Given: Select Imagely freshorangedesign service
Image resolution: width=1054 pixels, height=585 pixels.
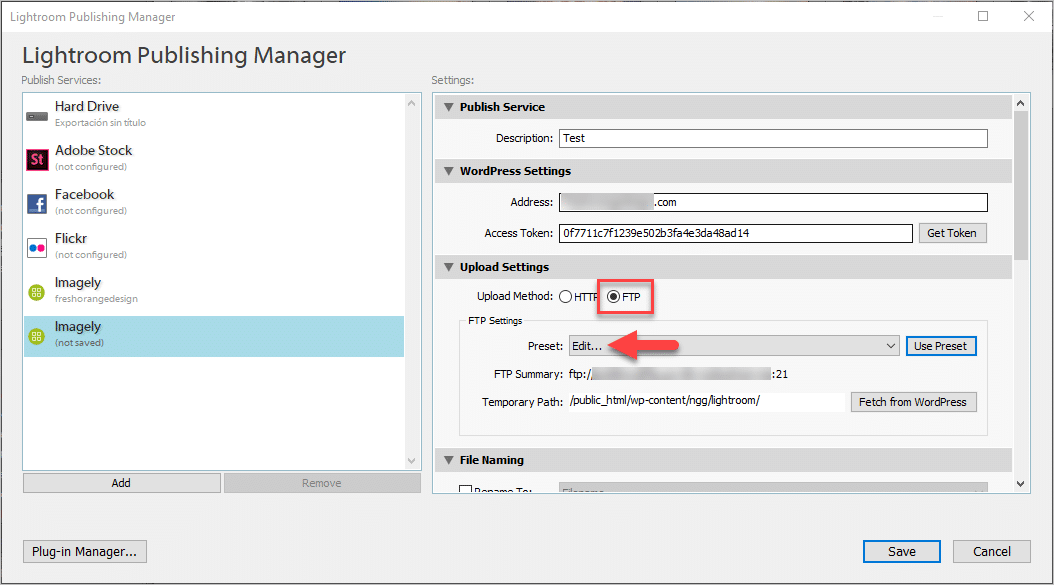Looking at the screenshot, I should pyautogui.click(x=214, y=290).
